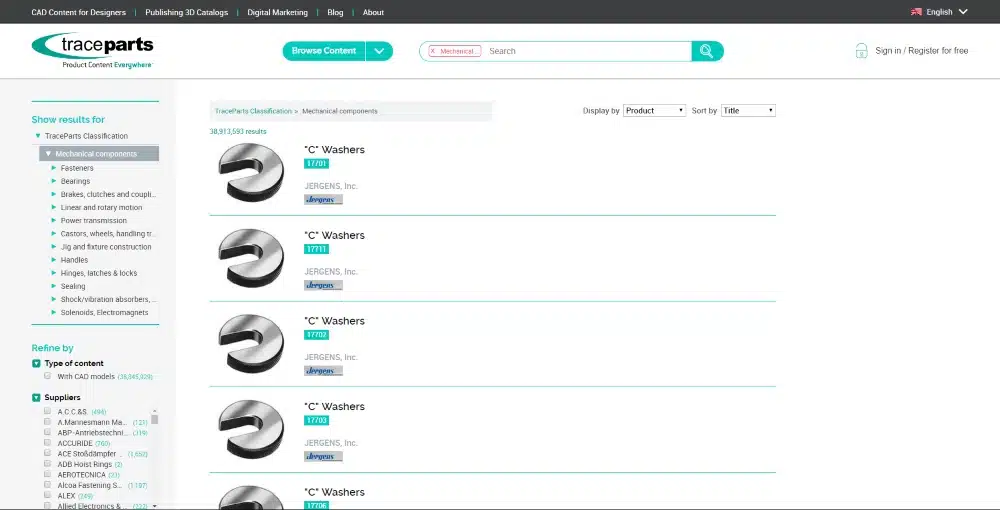Click Jergens logo under product 17701
This screenshot has height=510, width=1000.
click(323, 200)
